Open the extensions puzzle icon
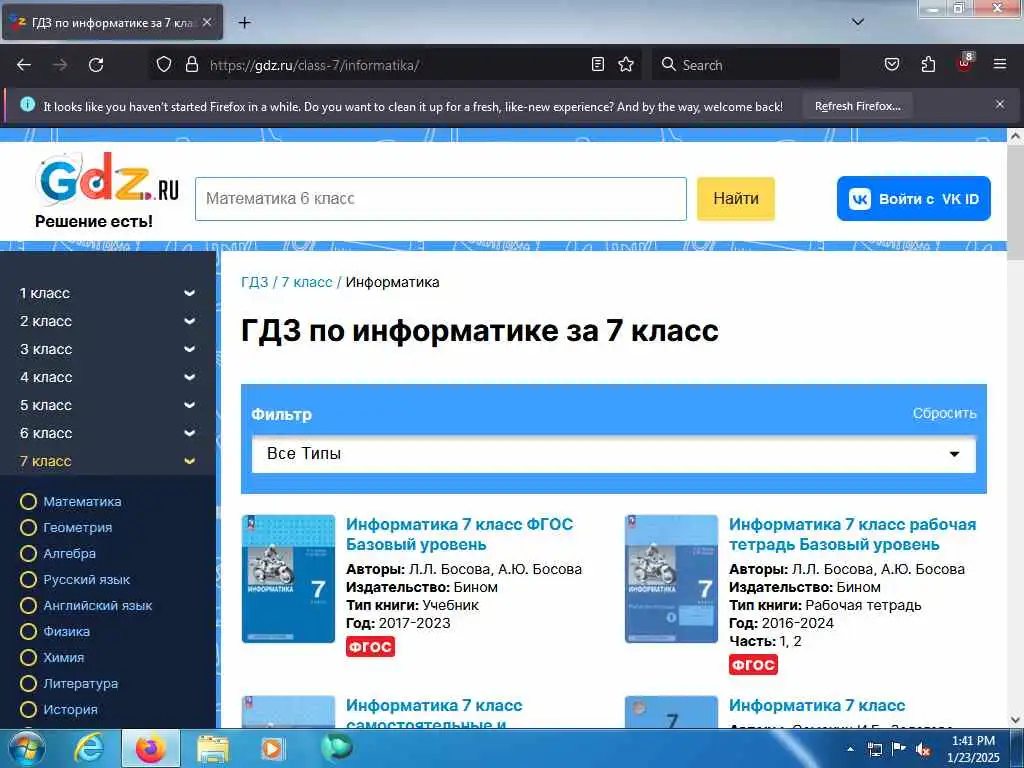Viewport: 1024px width, 768px height. pos(928,65)
